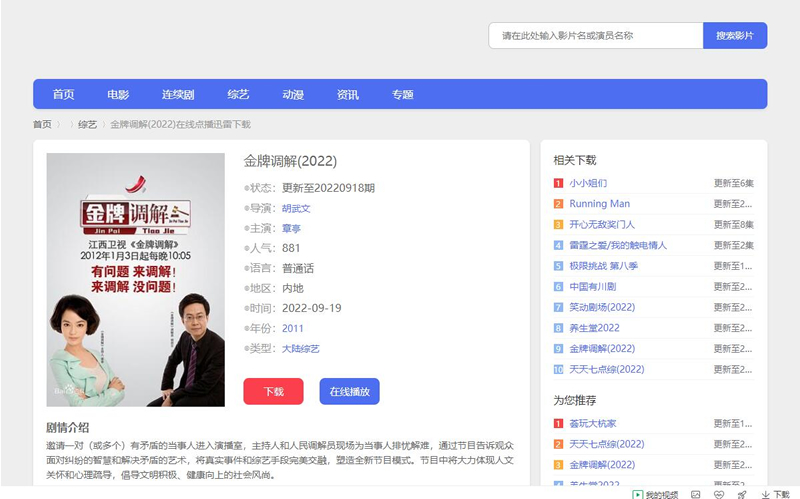Switch to the 动漫 section
800x499 pixels.
[x=293, y=95]
